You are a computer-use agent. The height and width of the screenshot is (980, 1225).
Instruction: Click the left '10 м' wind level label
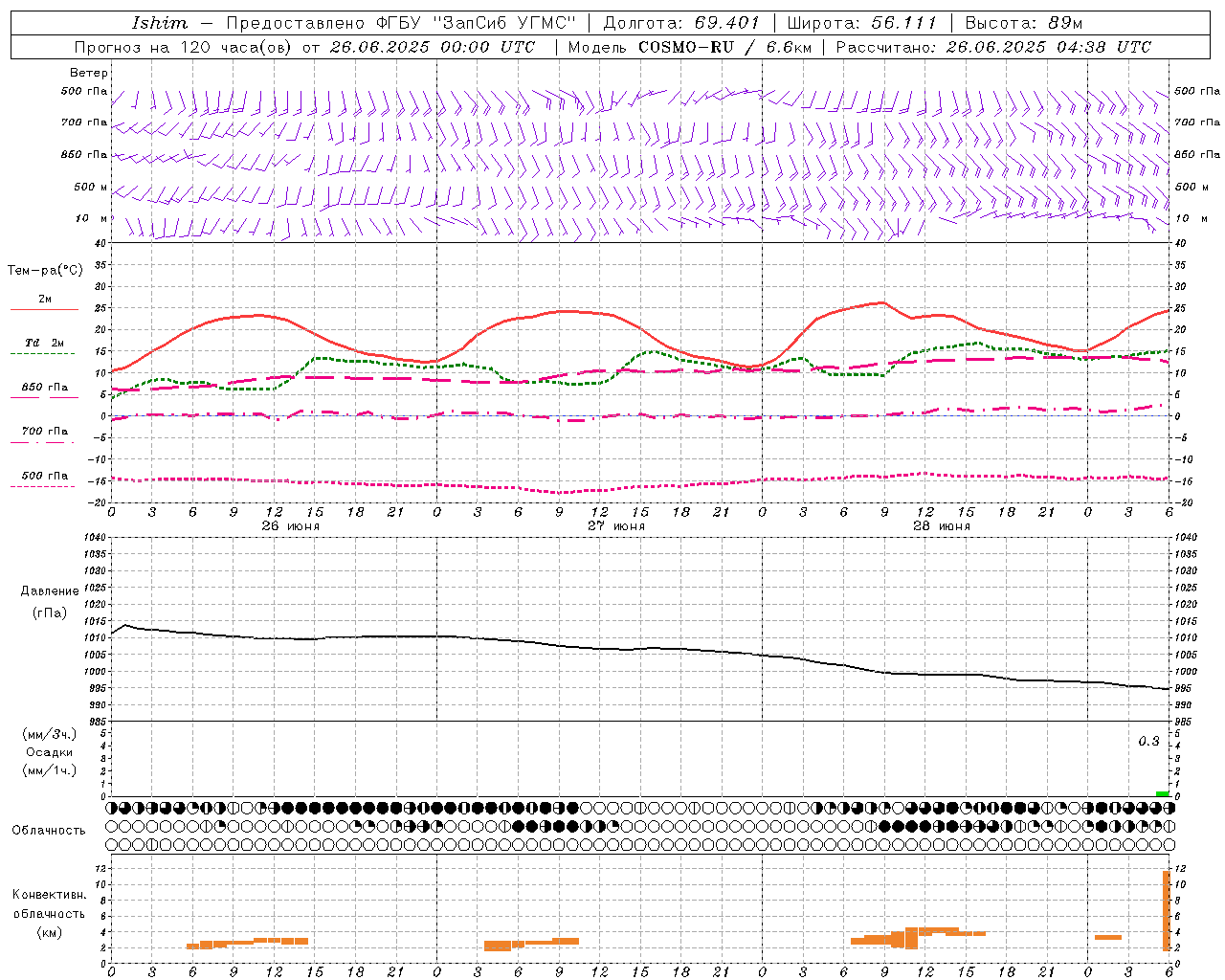coord(92,218)
